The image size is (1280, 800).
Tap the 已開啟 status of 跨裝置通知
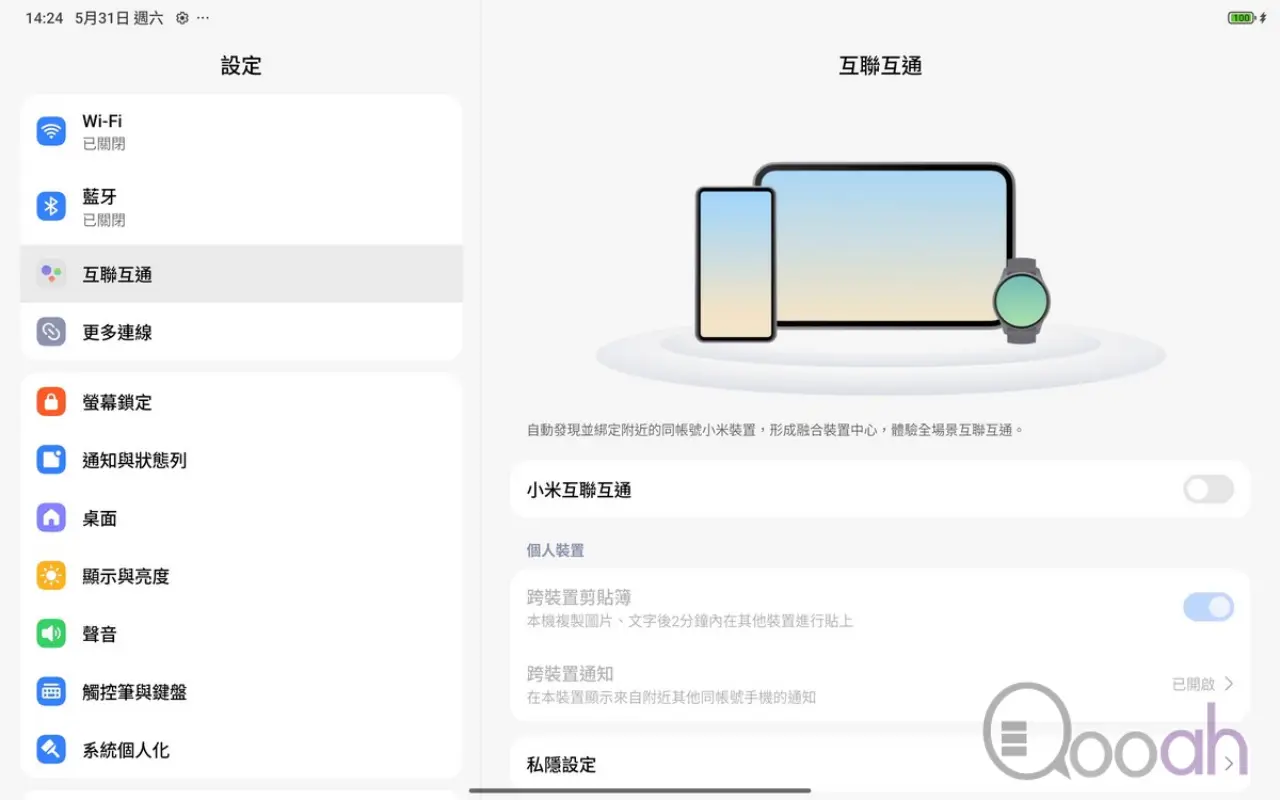click(x=1193, y=684)
